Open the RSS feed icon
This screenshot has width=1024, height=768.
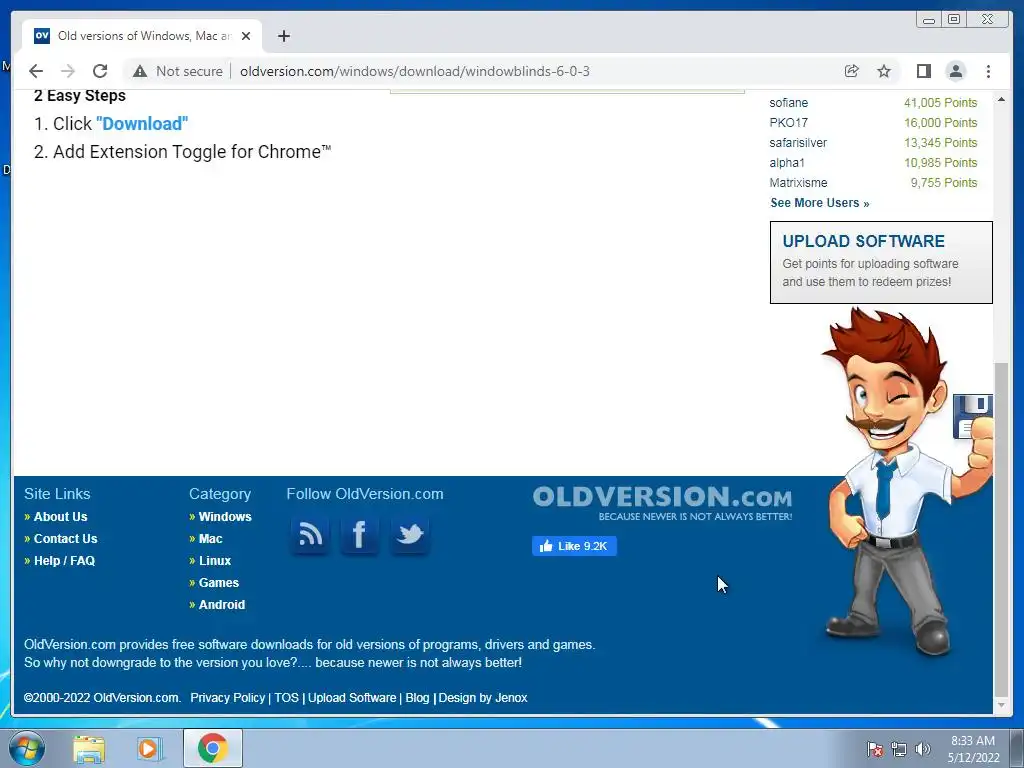click(x=310, y=535)
